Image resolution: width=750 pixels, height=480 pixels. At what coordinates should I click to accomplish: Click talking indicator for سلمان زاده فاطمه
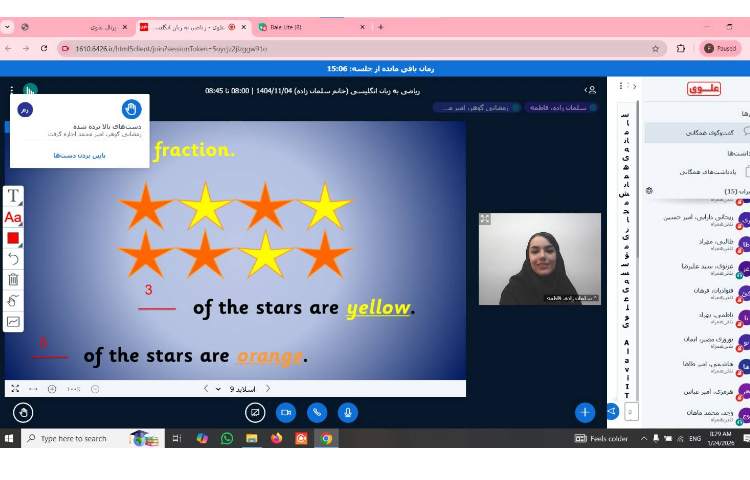pyautogui.click(x=562, y=108)
